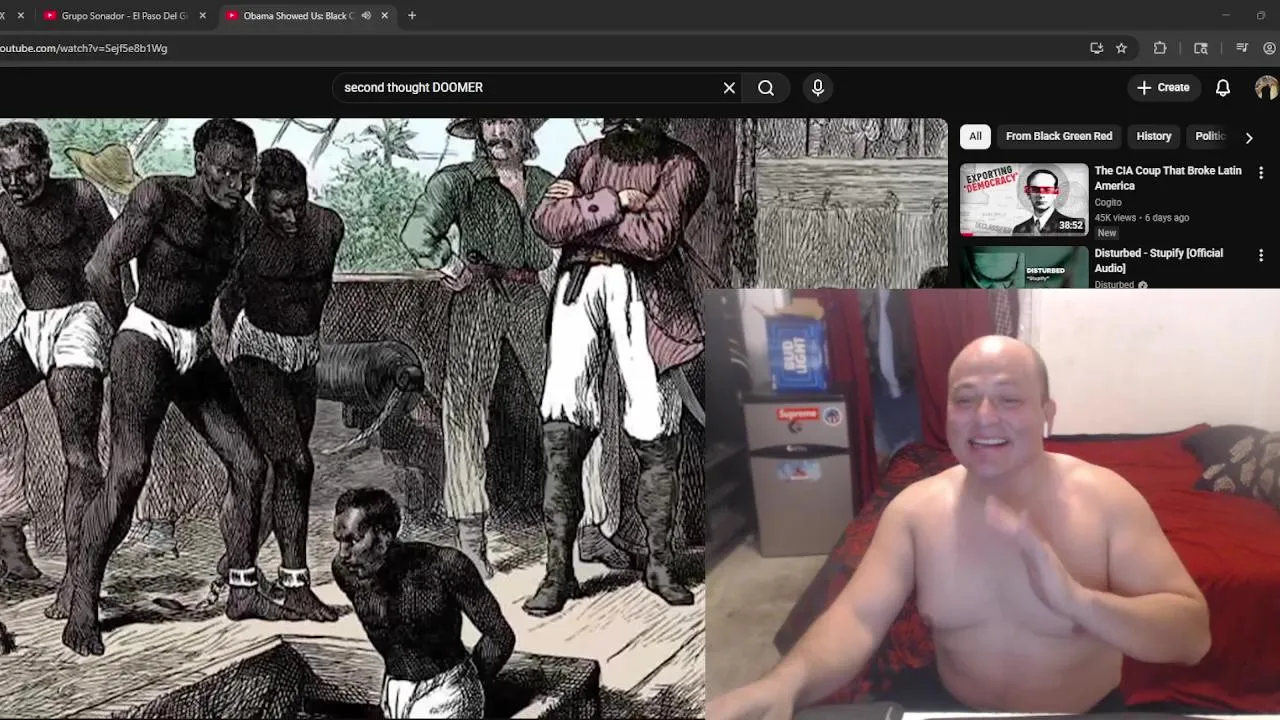1280x720 pixels.
Task: Open options menu for Disturbed Stupify video
Action: click(1261, 256)
